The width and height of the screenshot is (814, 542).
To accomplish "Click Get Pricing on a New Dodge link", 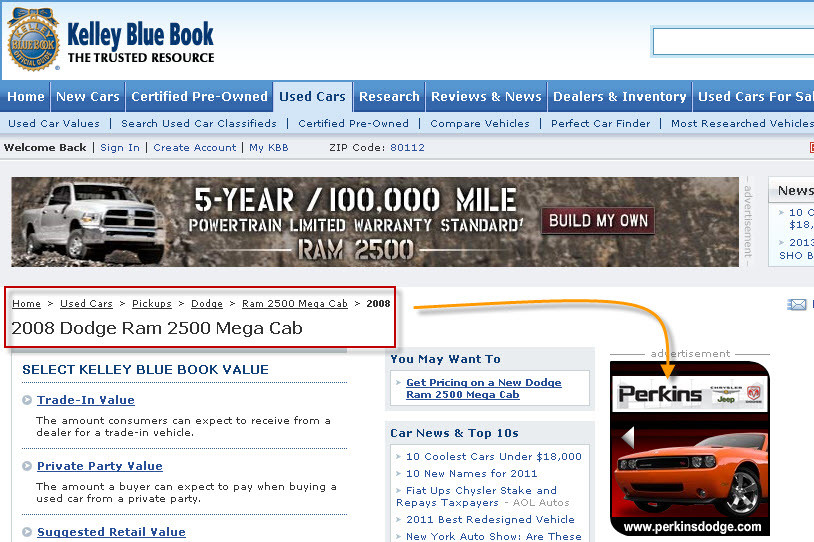I will pyautogui.click(x=483, y=388).
